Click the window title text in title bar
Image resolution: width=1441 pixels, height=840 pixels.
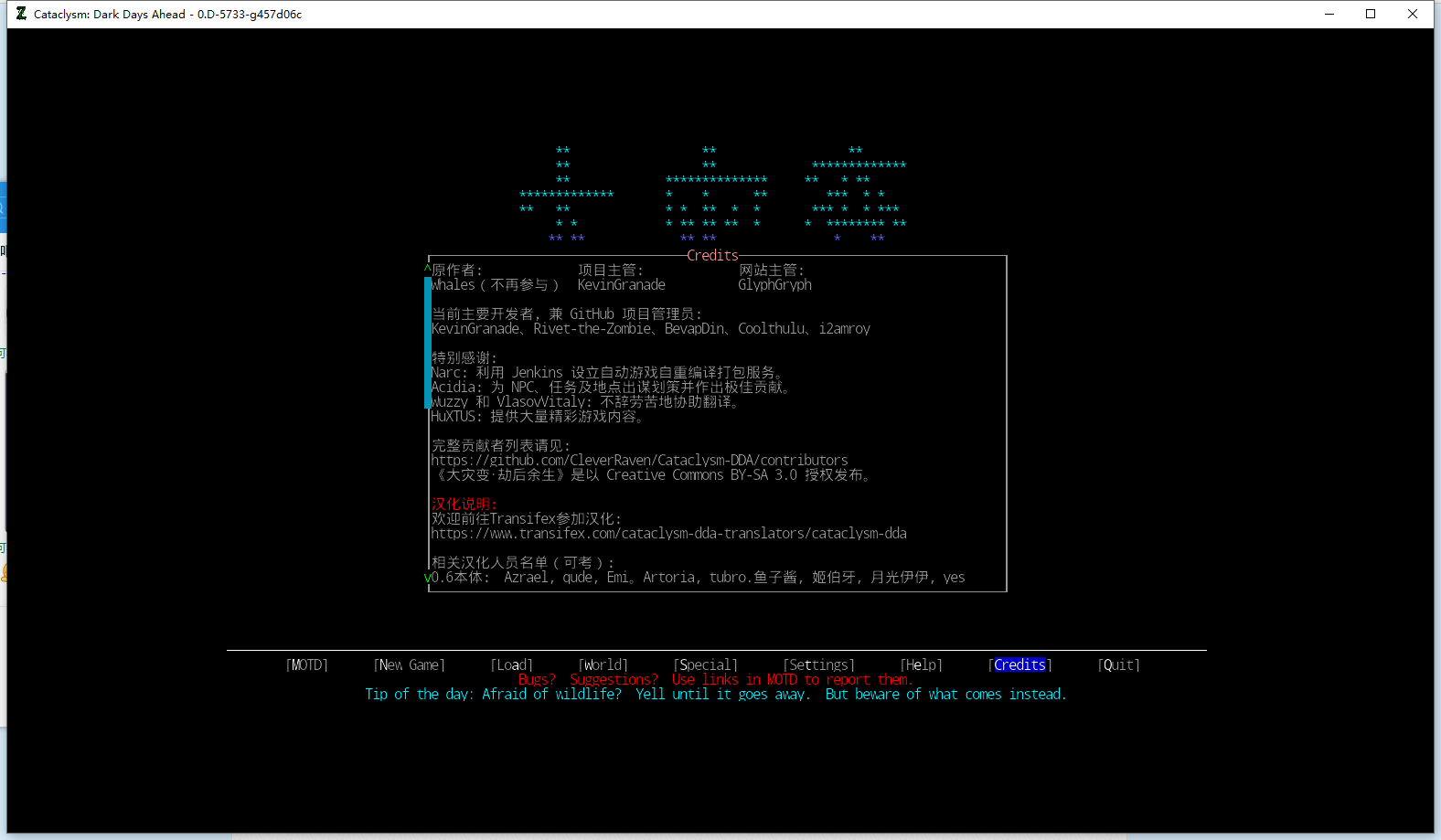point(167,14)
